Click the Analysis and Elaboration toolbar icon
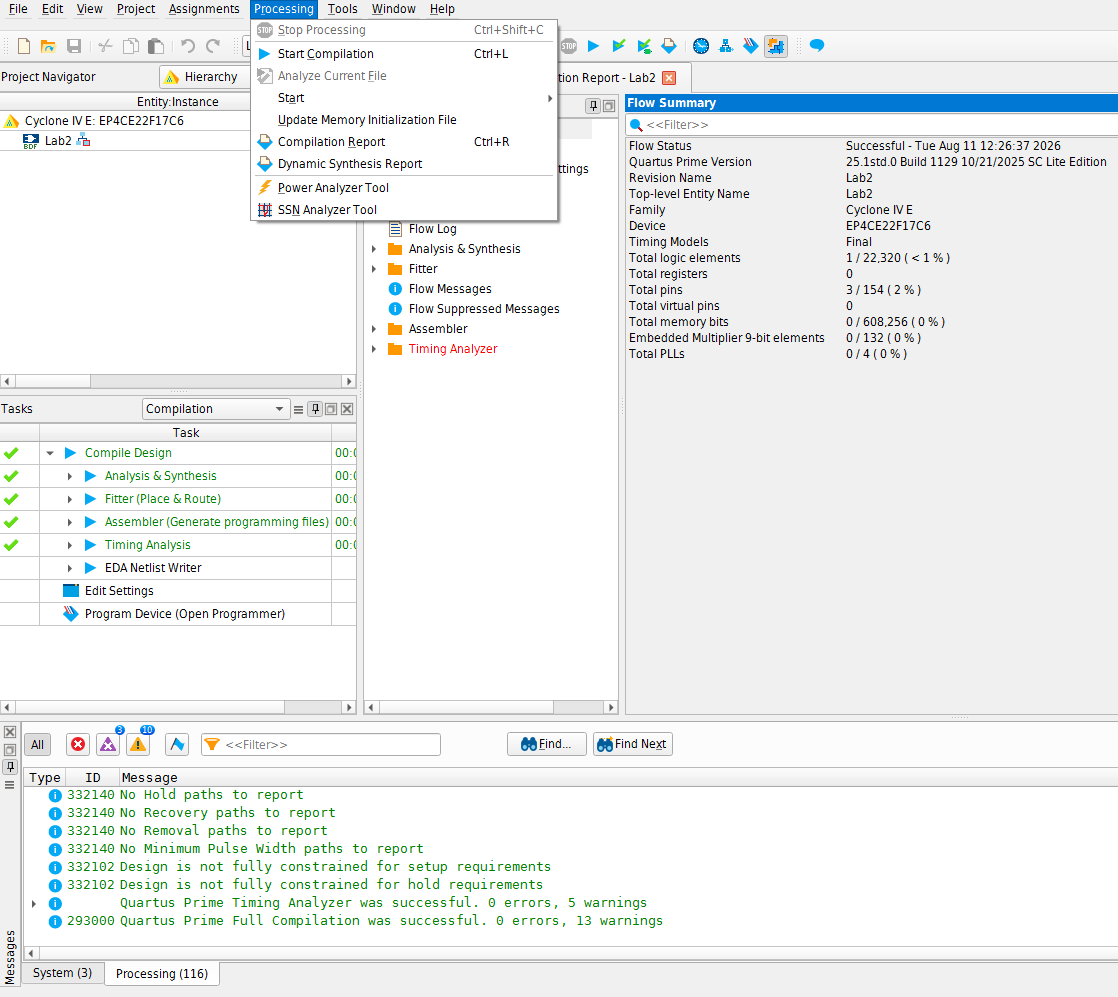This screenshot has width=1118, height=997. tap(618, 46)
